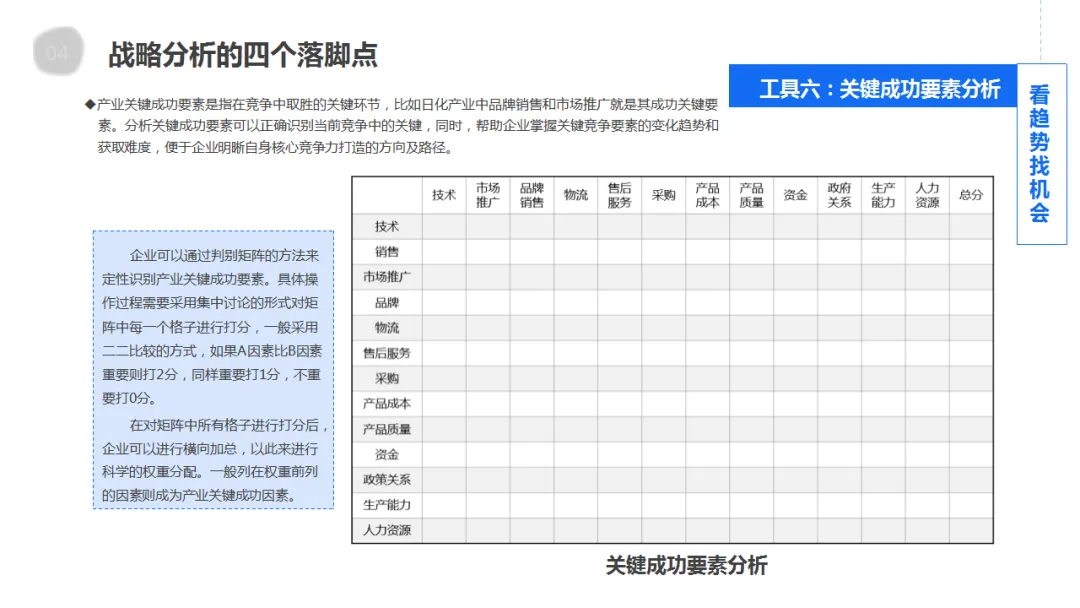Select the 政策关系 row label
This screenshot has width=1080, height=608.
387,479
